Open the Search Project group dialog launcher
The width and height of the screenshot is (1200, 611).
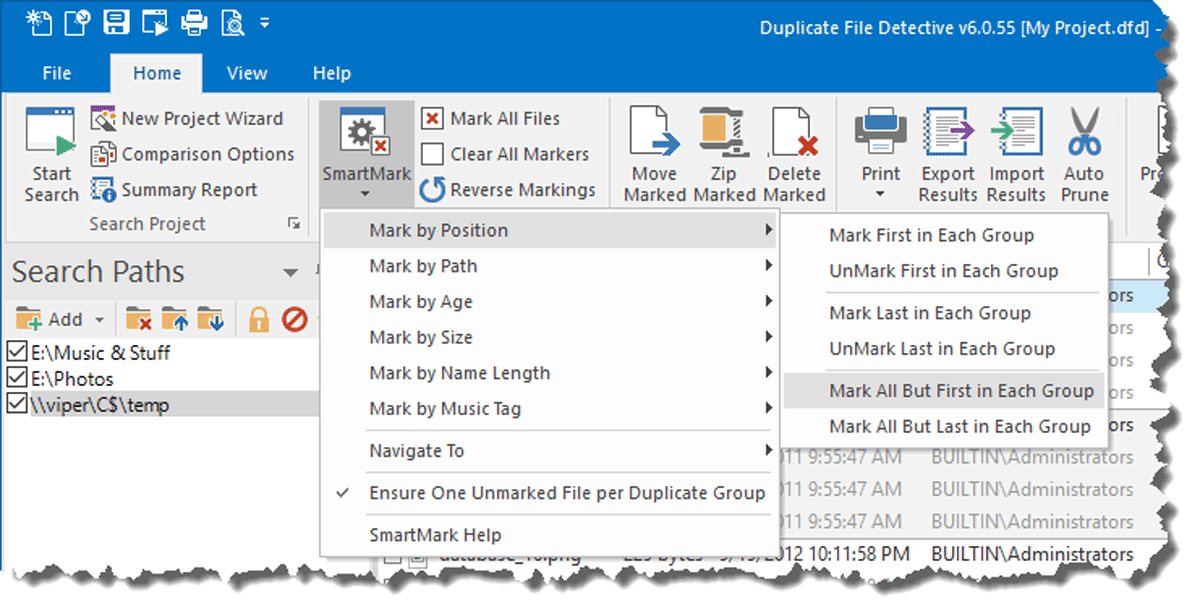click(294, 224)
